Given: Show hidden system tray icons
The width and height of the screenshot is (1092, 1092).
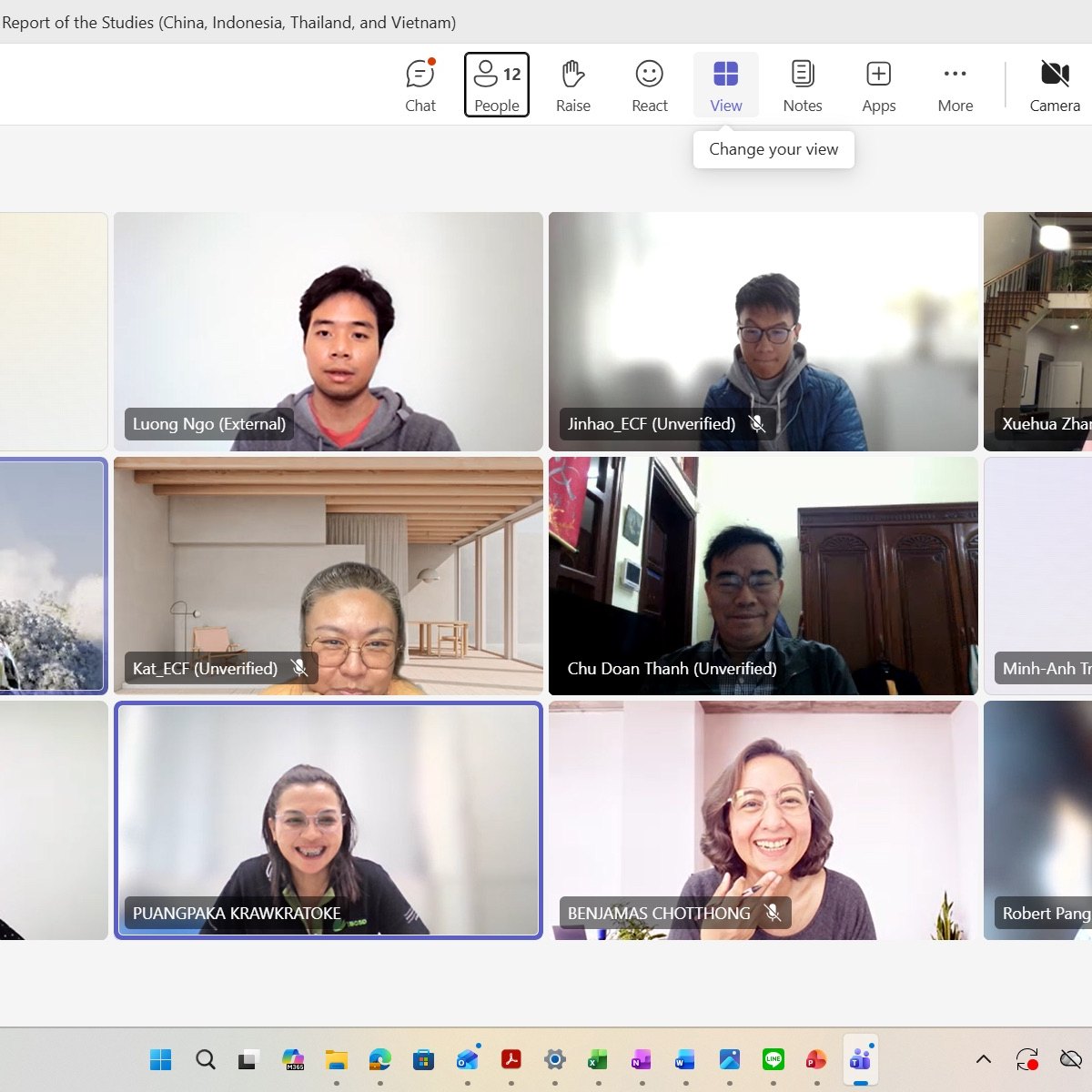Looking at the screenshot, I should coord(984,1059).
